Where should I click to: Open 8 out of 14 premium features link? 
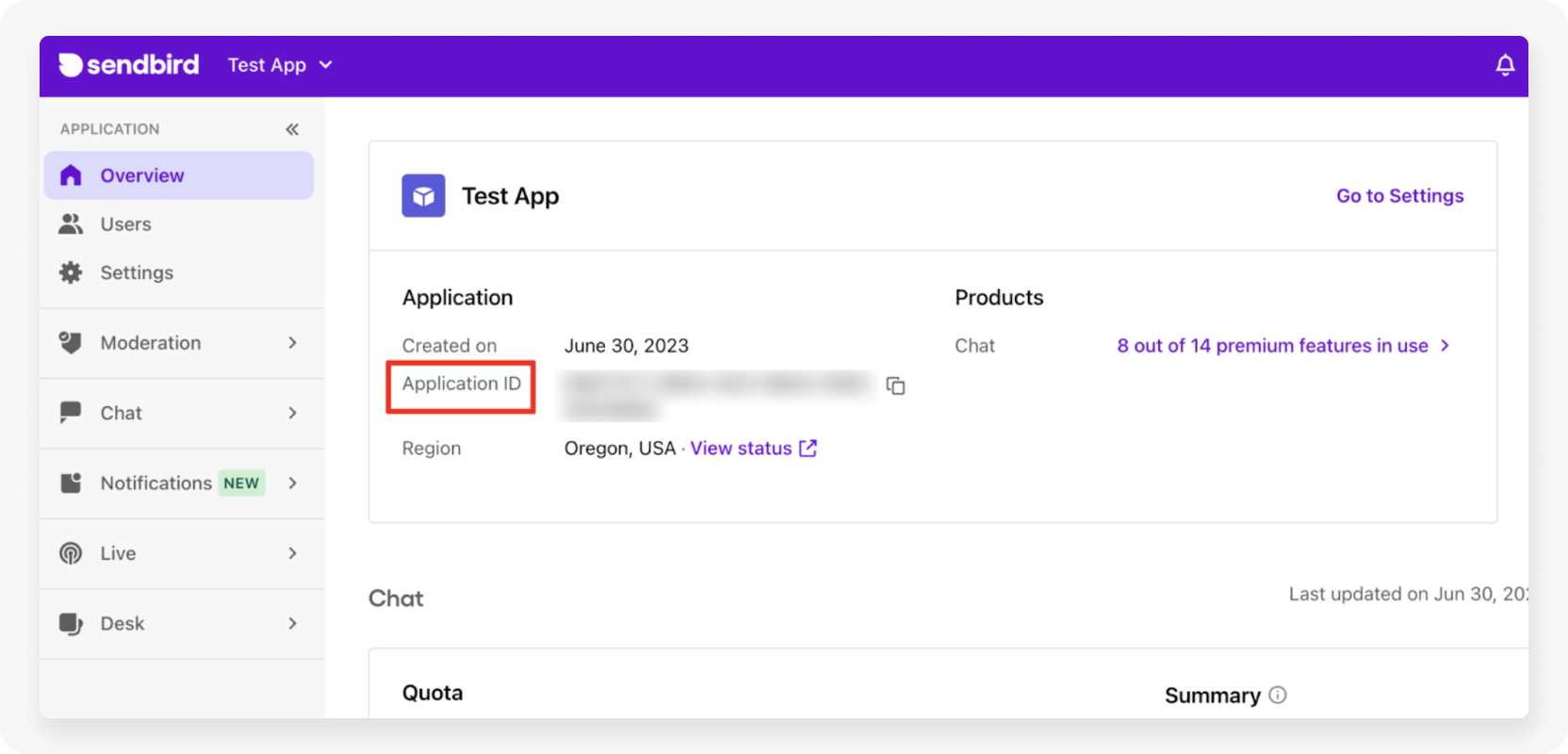point(1272,346)
